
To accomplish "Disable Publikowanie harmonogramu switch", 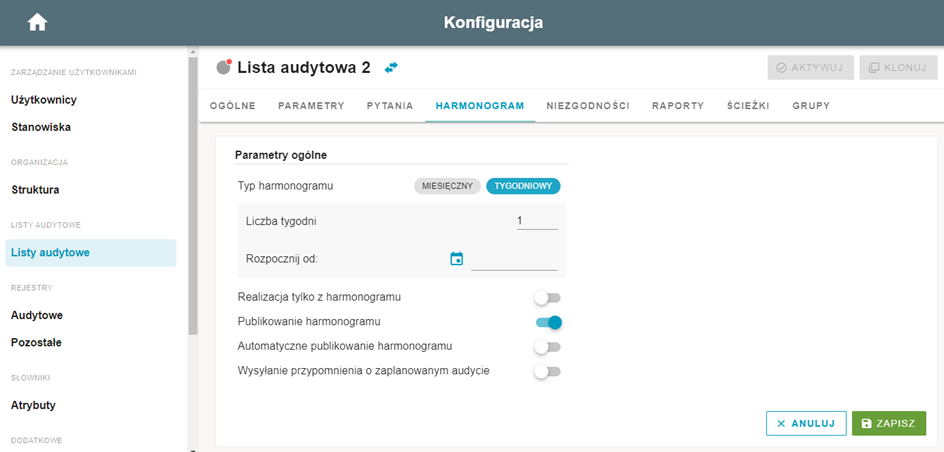I will click(x=548, y=323).
